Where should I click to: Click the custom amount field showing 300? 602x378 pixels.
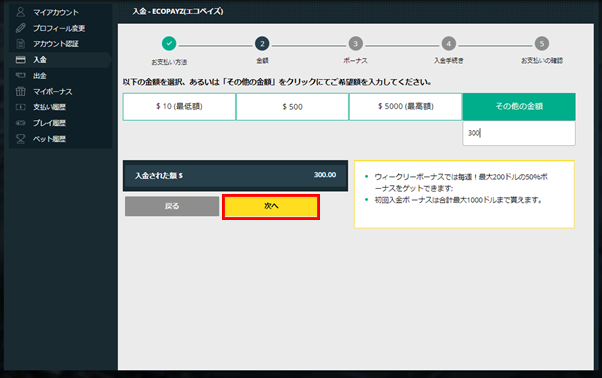click(519, 133)
